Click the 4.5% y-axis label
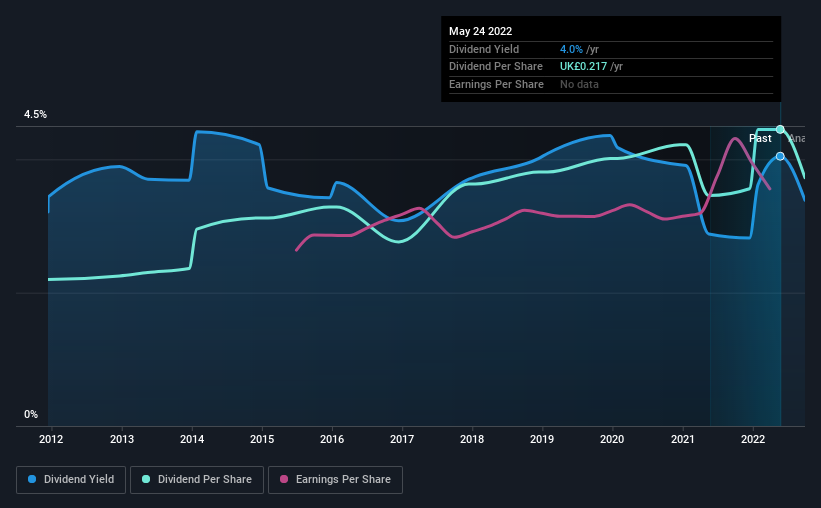Viewport: 821px width, 508px height. tap(35, 114)
